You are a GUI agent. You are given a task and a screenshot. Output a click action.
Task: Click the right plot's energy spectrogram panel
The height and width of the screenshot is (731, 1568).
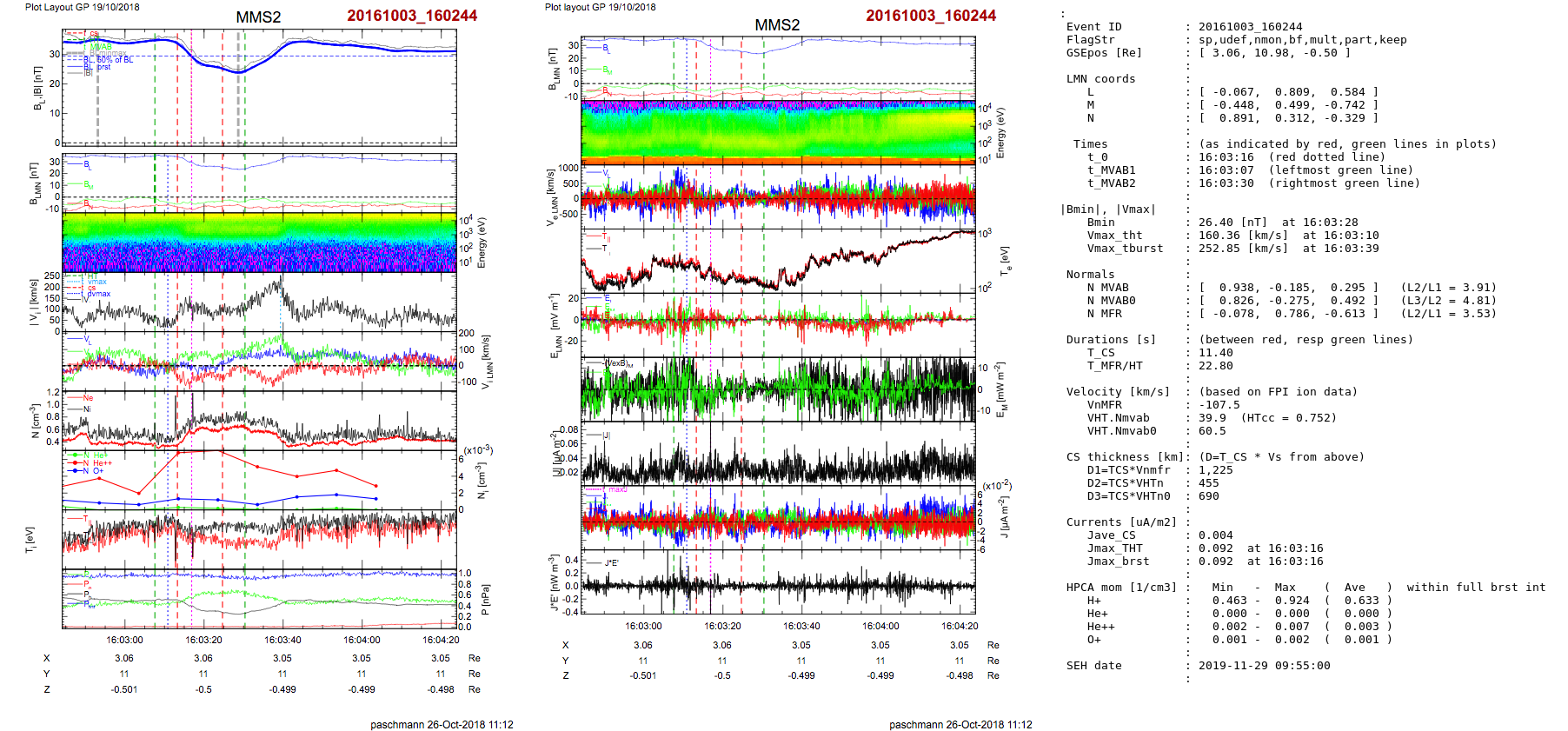778,130
